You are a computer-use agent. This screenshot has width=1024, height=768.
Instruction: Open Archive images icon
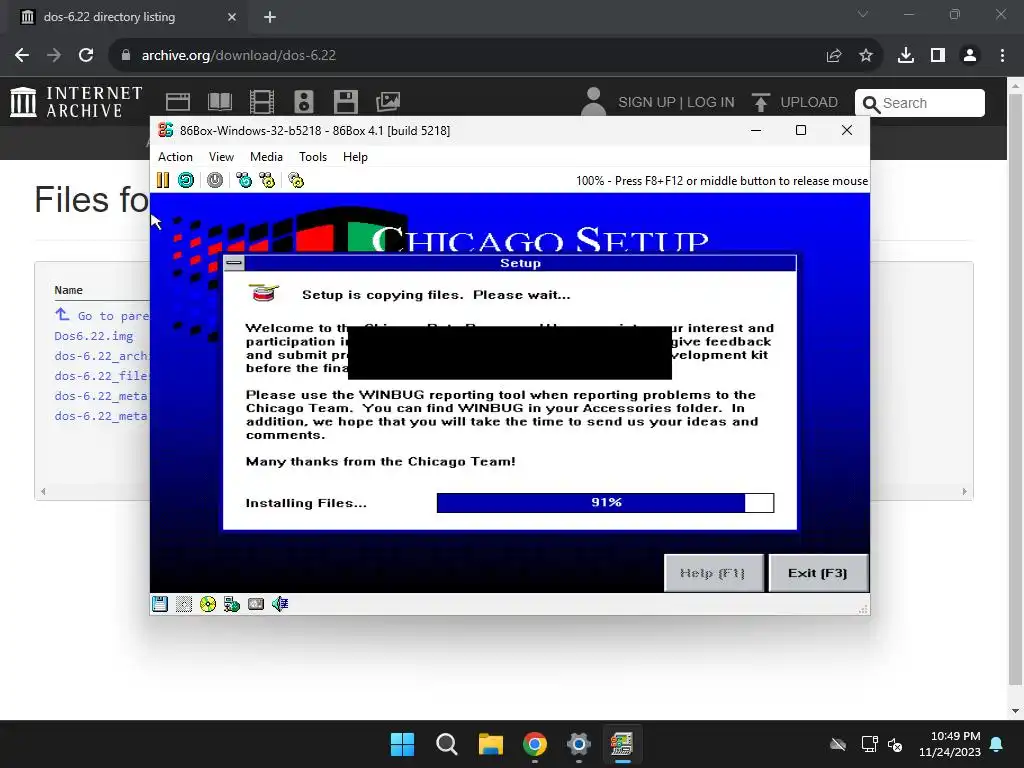[388, 102]
